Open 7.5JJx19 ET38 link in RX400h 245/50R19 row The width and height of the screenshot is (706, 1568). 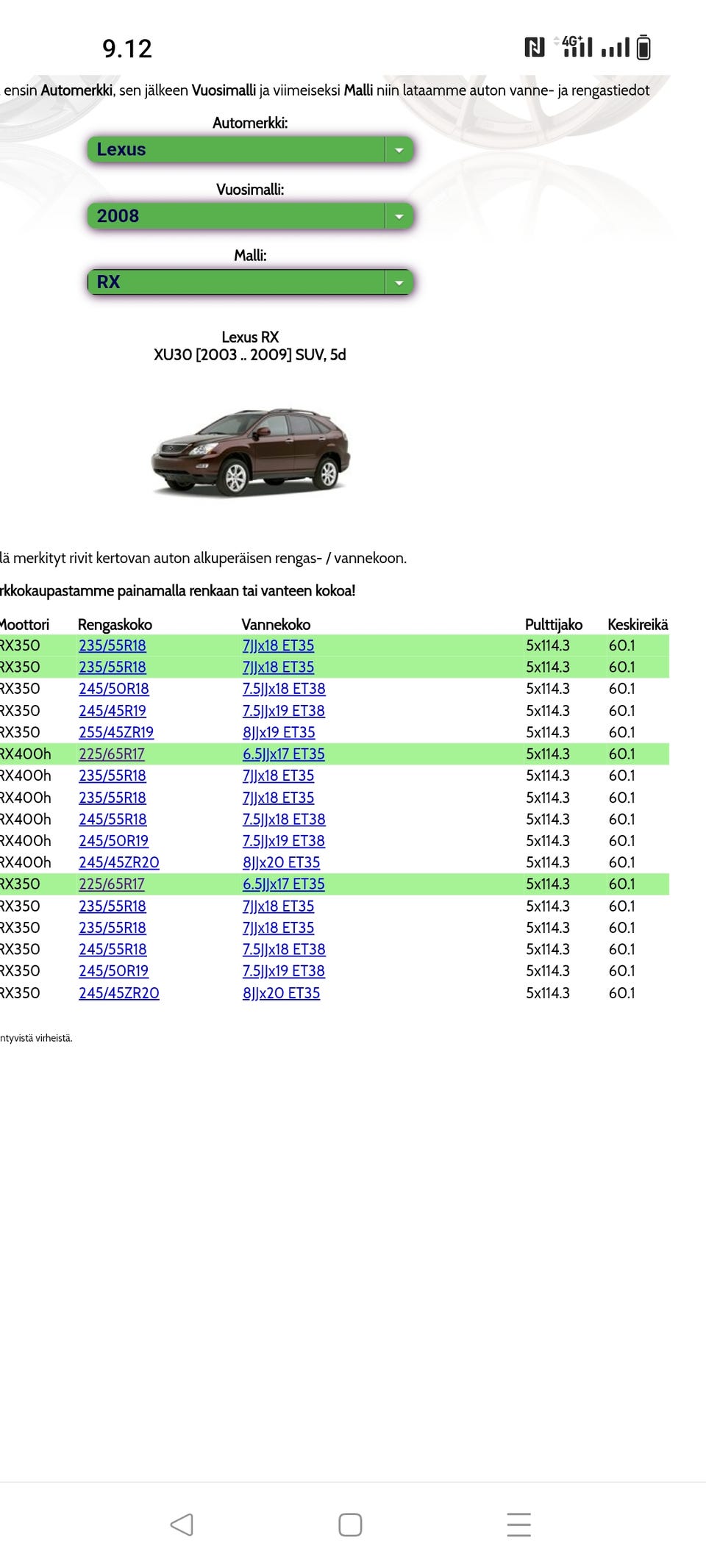click(284, 841)
